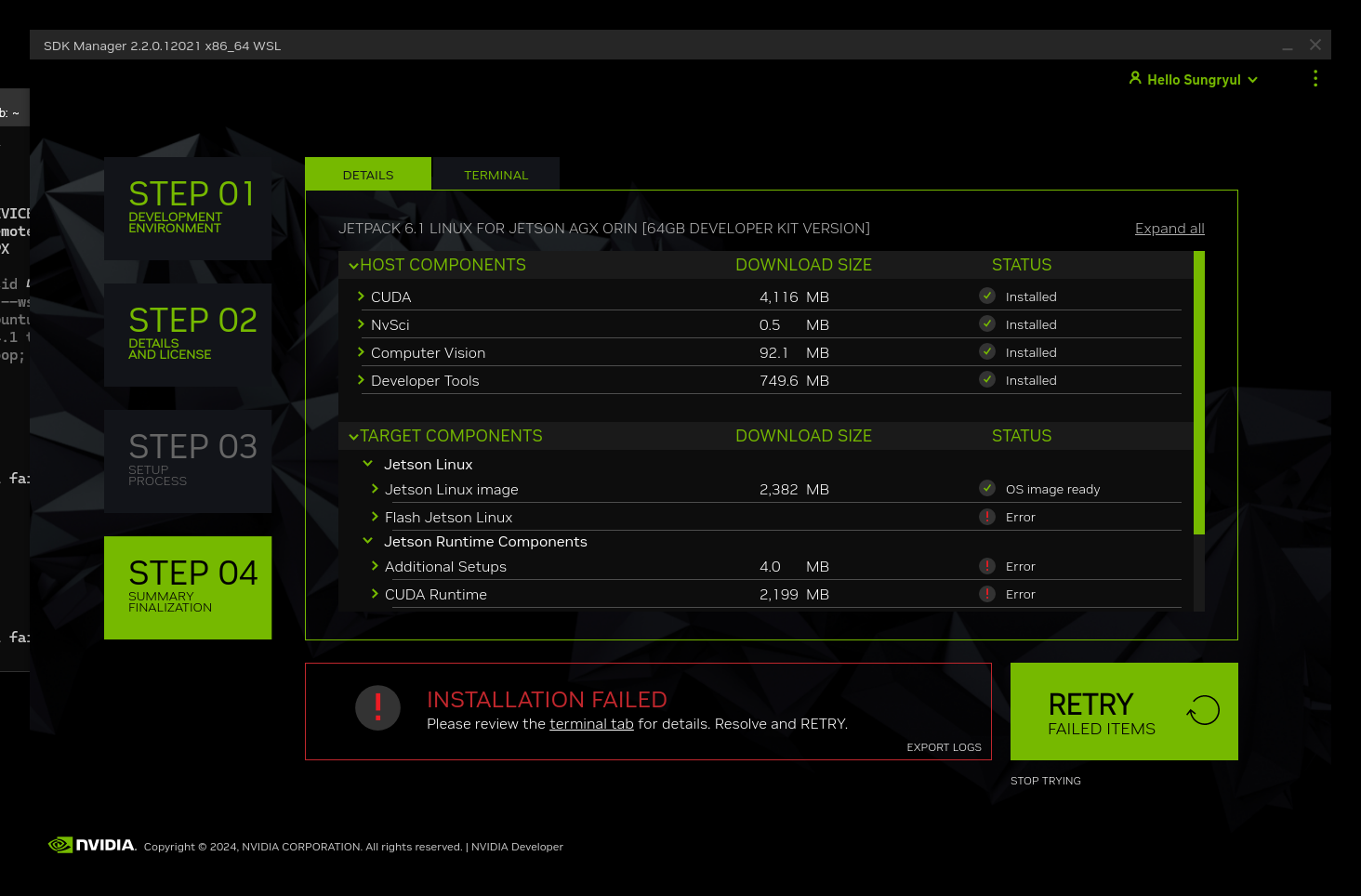Collapse the Jetson Linux group
The width and height of the screenshot is (1361, 896).
[x=367, y=464]
